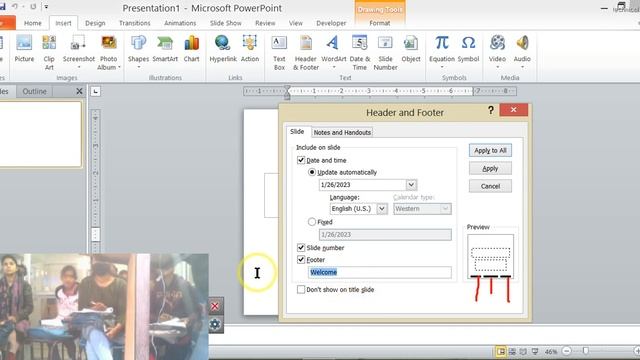Insert an Equation

442,51
